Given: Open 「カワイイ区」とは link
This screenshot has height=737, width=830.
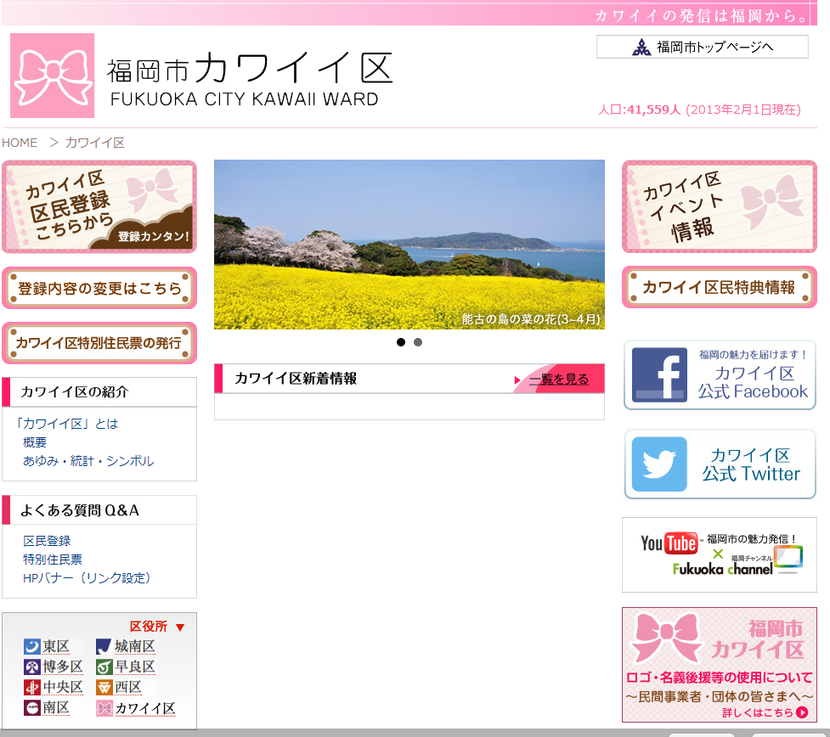Looking at the screenshot, I should coord(66,424).
